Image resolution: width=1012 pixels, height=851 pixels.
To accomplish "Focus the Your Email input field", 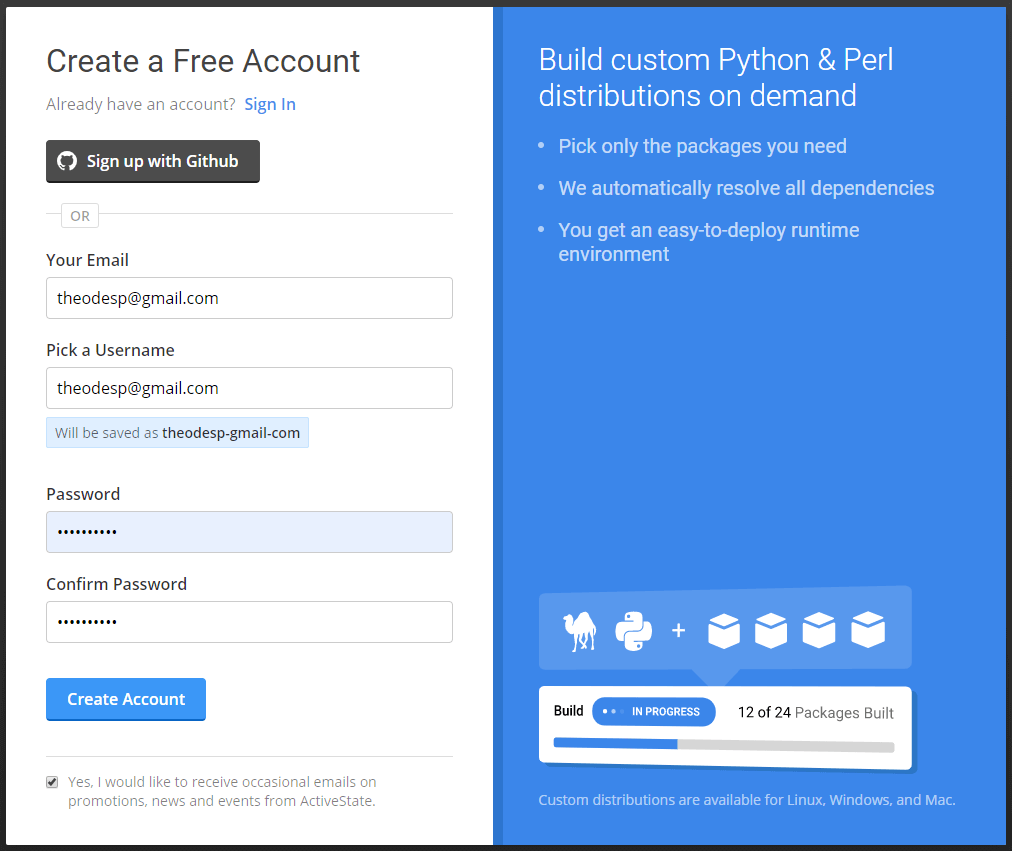I will pyautogui.click(x=249, y=297).
